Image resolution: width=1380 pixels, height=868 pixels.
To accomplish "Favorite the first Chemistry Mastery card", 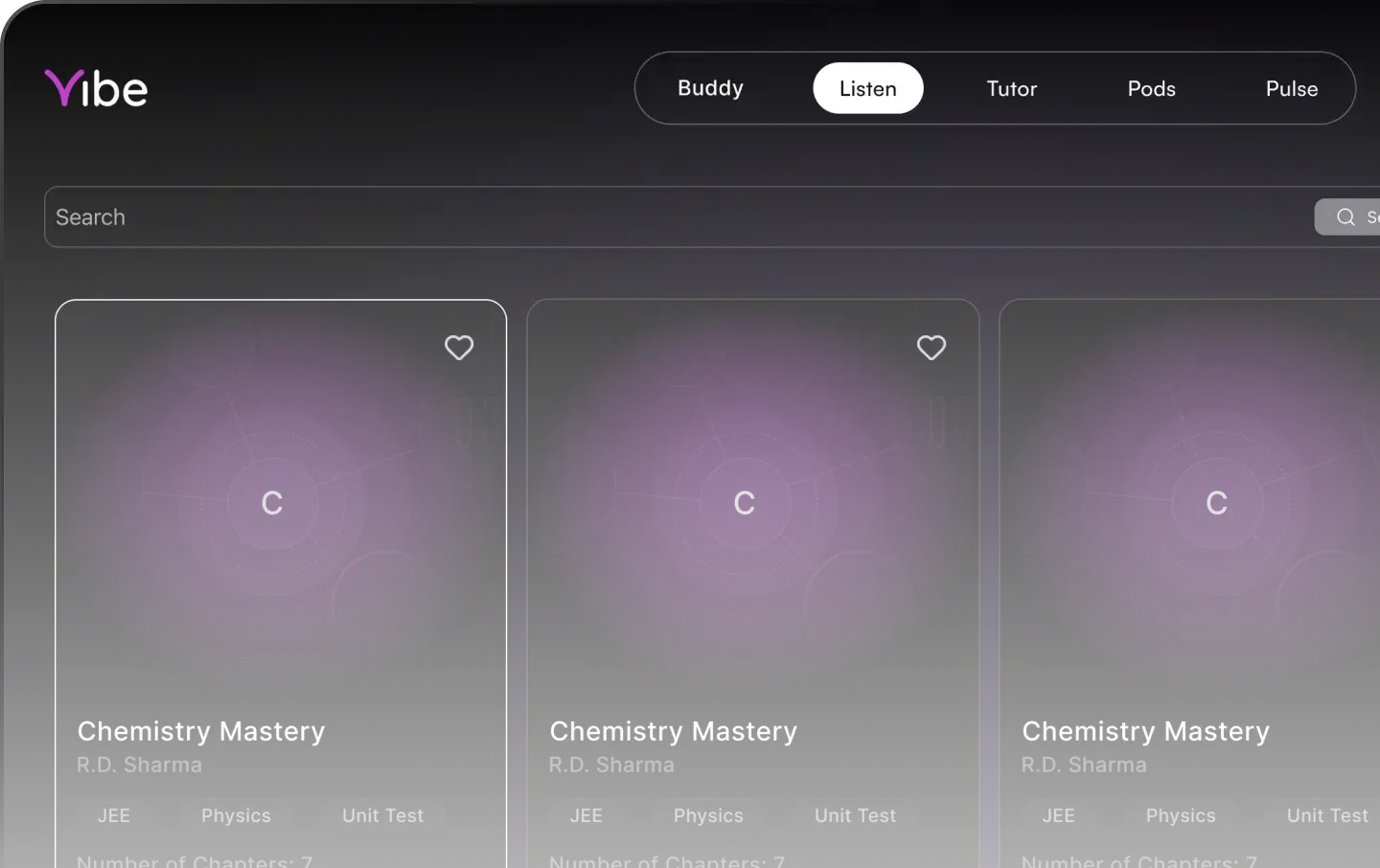I will [x=459, y=348].
